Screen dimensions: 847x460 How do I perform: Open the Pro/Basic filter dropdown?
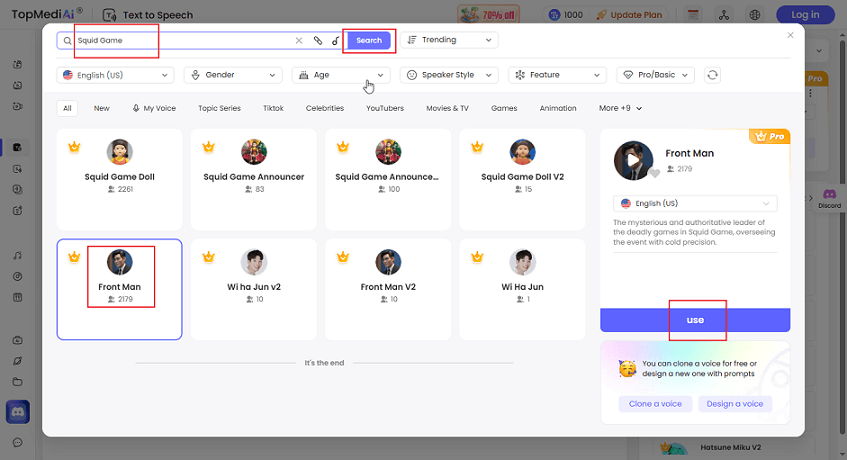655,75
